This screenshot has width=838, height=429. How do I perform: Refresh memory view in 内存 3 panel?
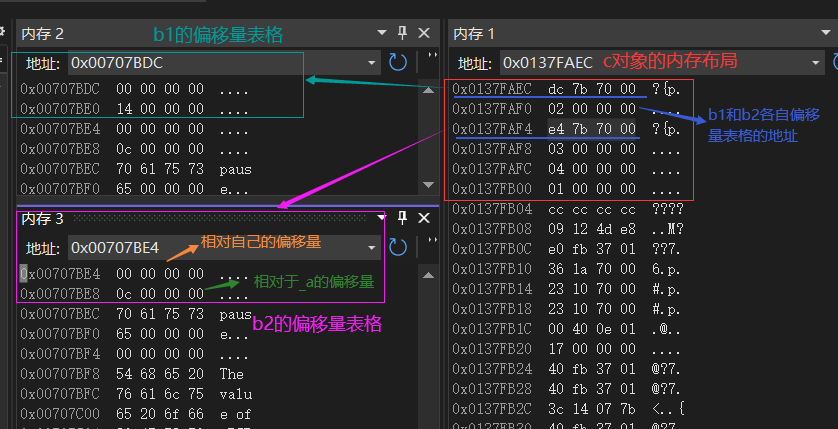pyautogui.click(x=398, y=247)
